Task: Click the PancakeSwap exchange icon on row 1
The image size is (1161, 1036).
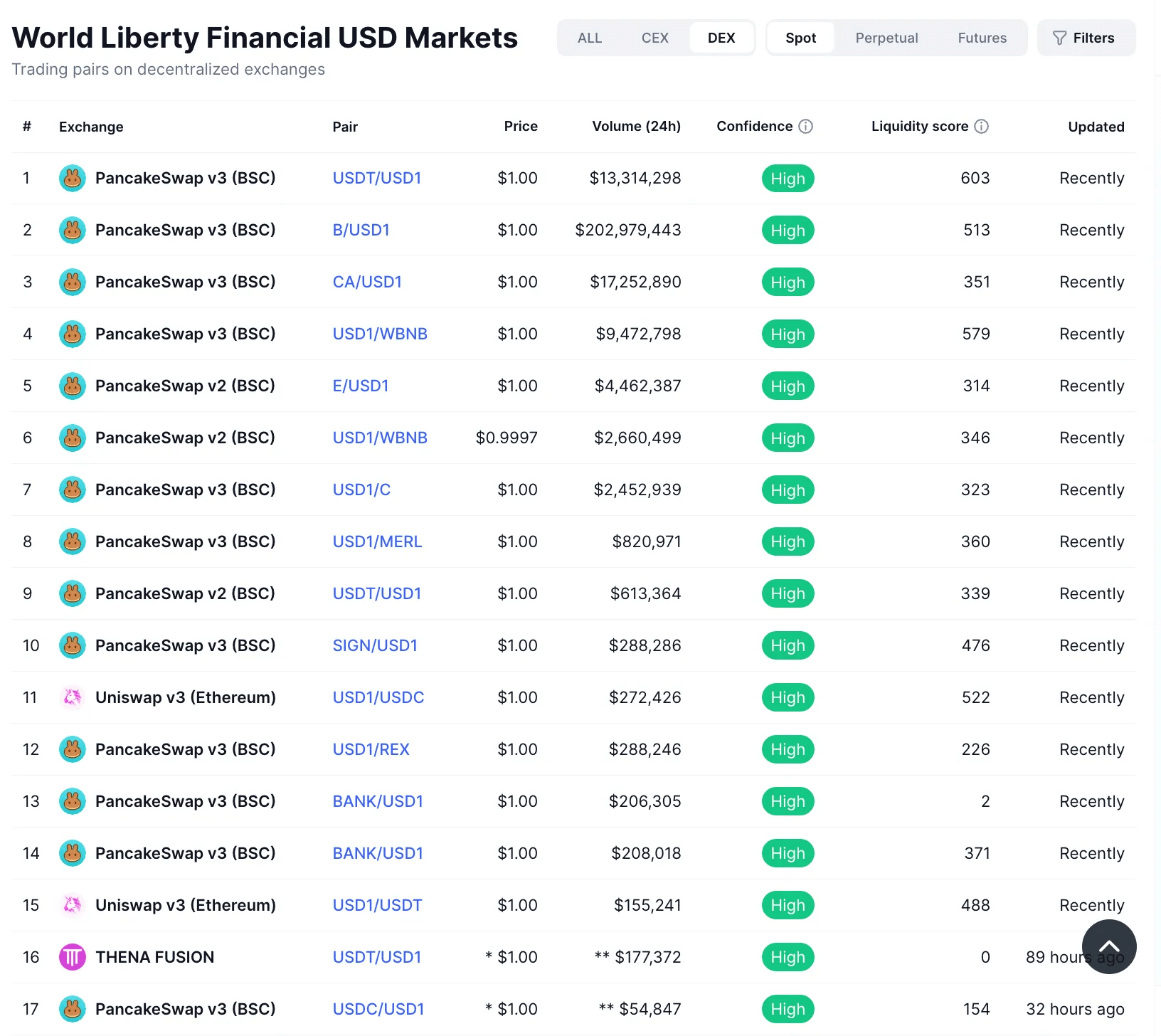Action: point(72,178)
